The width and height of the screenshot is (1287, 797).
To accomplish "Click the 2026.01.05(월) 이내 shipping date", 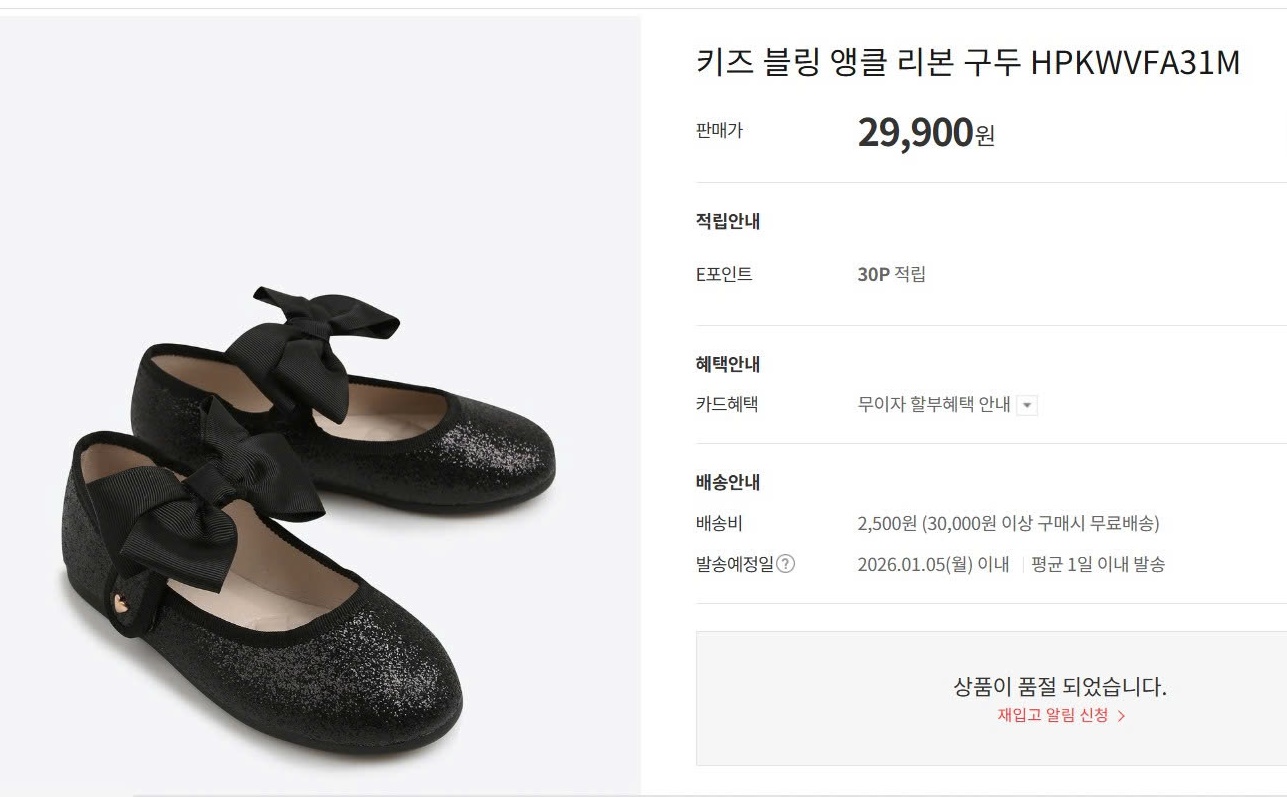I will pos(933,564).
